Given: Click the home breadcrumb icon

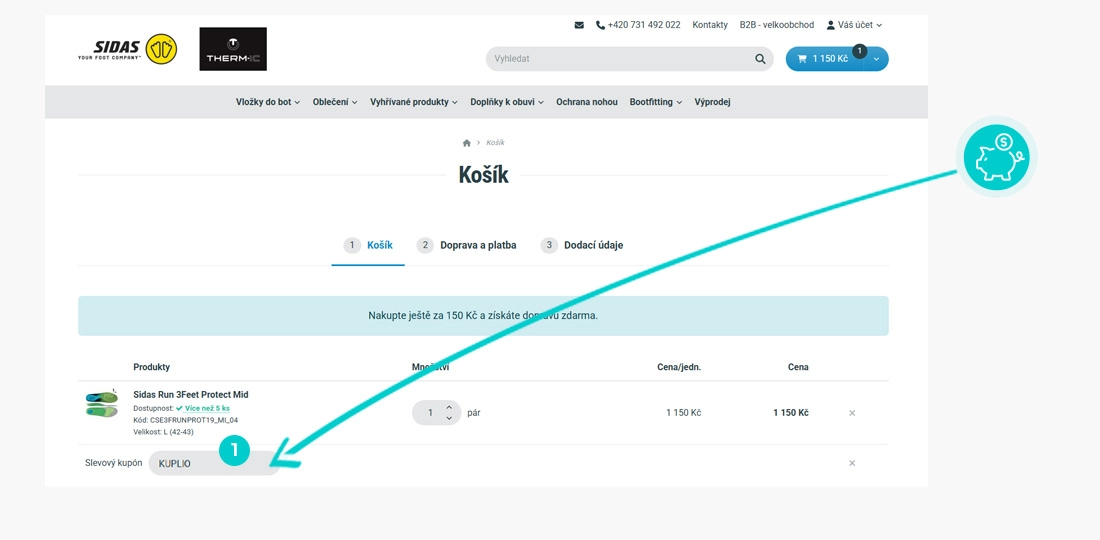Looking at the screenshot, I should point(467,142).
